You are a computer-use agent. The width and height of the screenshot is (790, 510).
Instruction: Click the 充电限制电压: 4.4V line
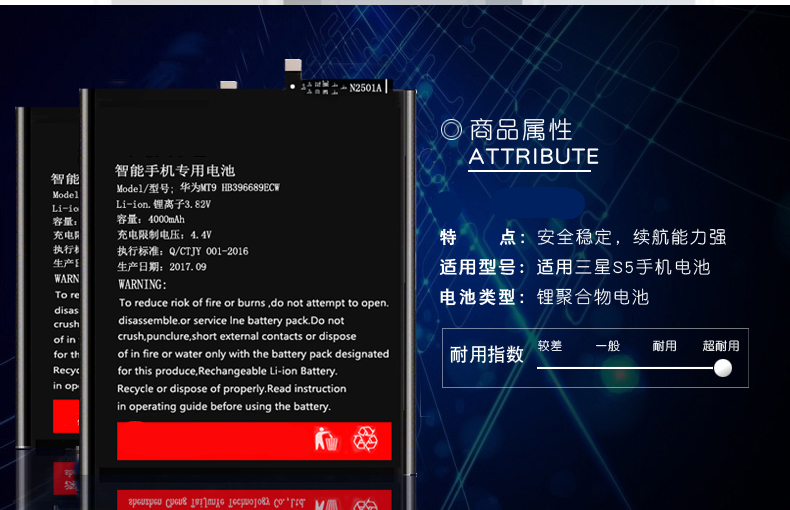(164, 235)
